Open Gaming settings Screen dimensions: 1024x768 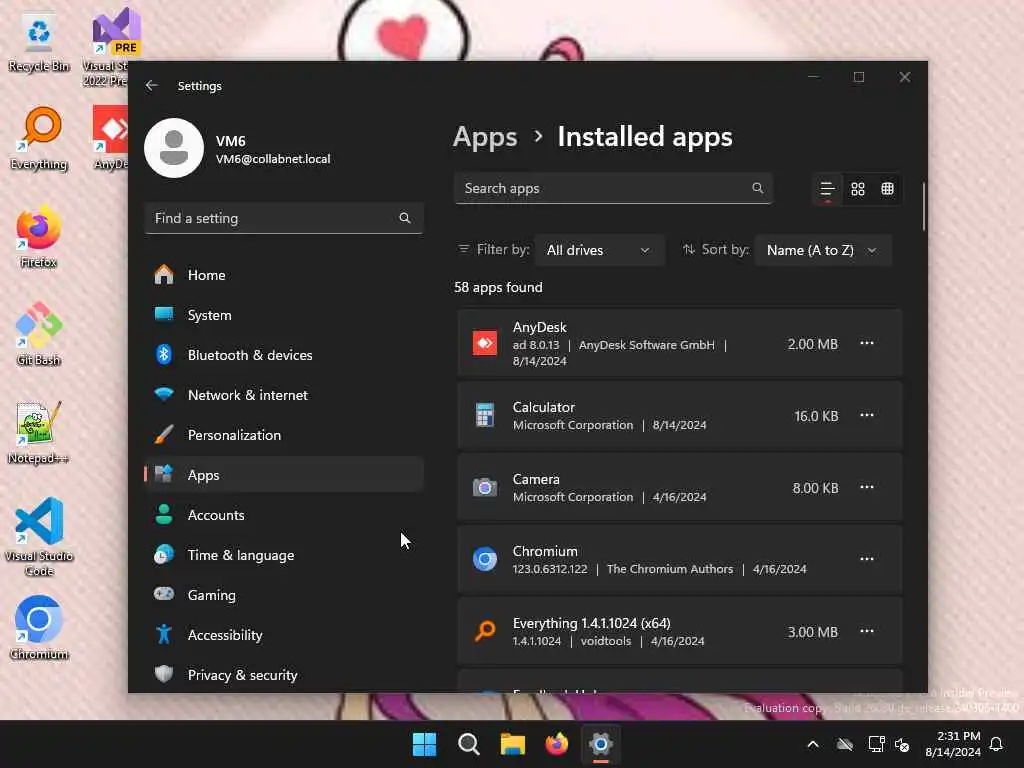(x=283, y=595)
